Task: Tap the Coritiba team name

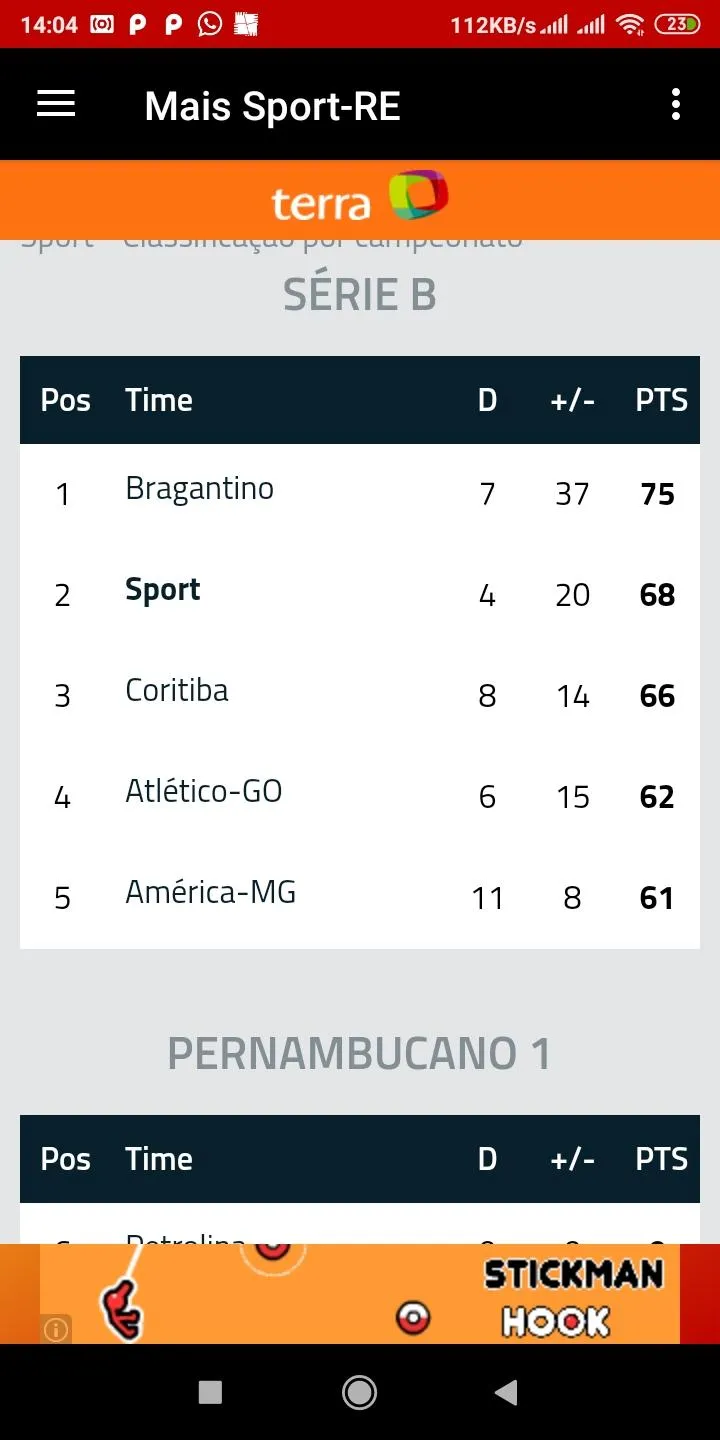Action: [x=177, y=690]
